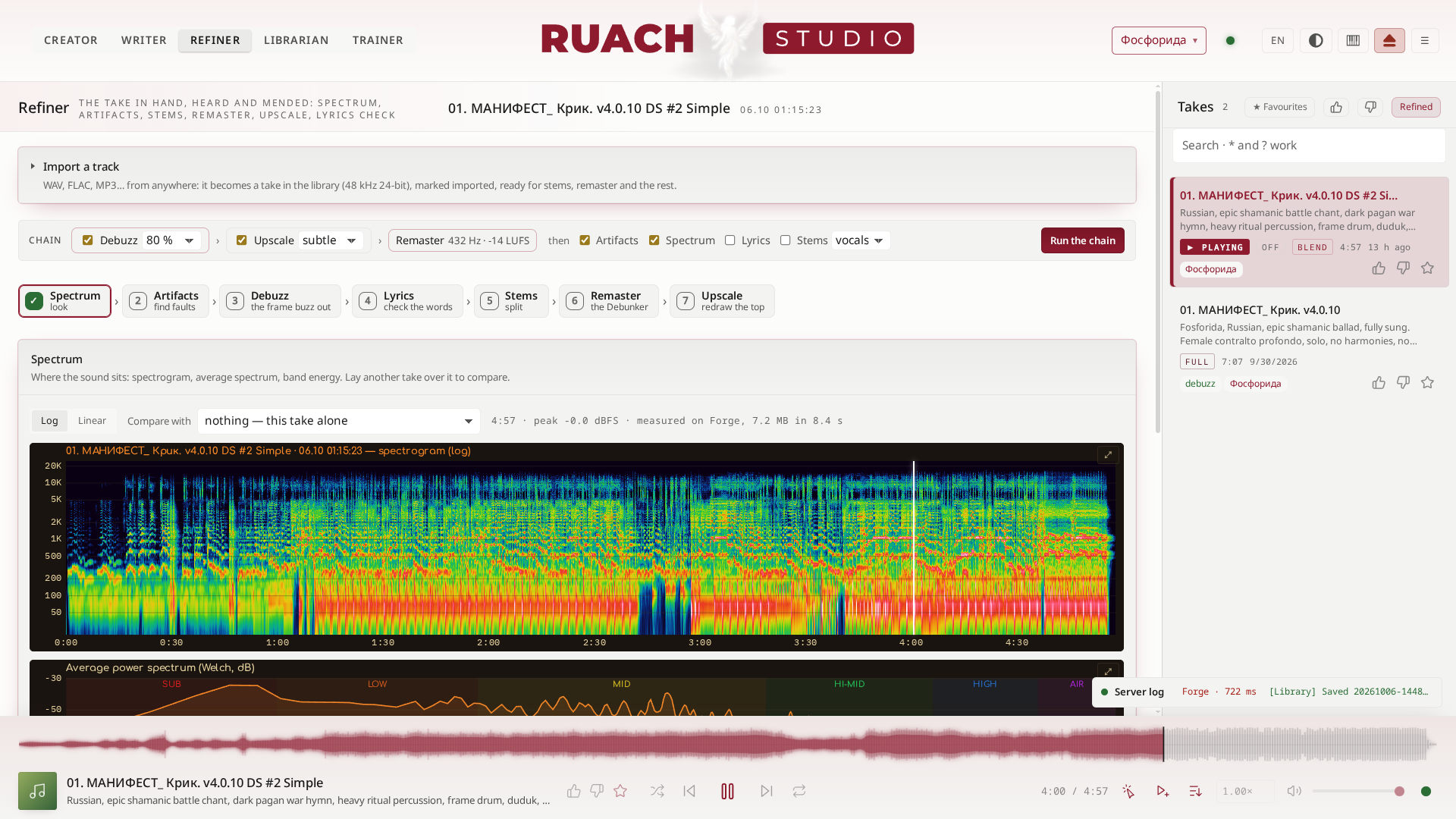
Task: Skip to the previous track
Action: point(689,791)
